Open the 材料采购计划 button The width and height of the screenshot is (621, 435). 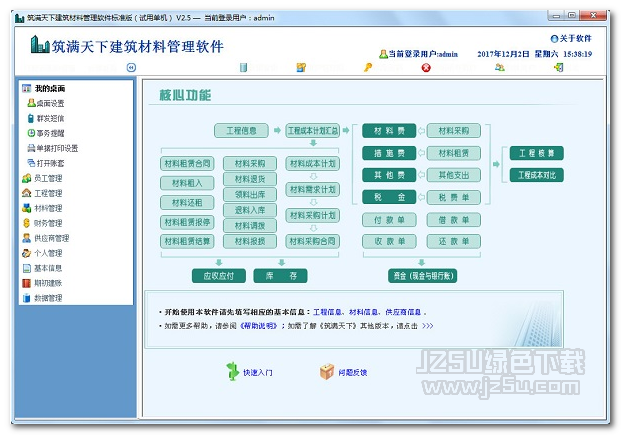(312, 215)
